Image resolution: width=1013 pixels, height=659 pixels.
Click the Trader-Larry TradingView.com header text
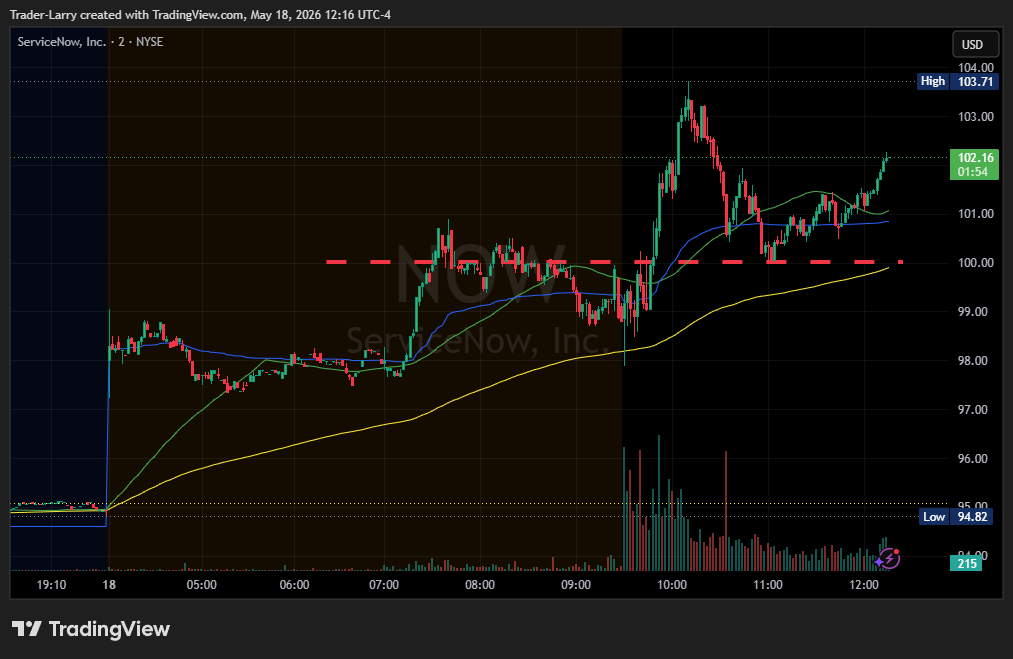200,15
